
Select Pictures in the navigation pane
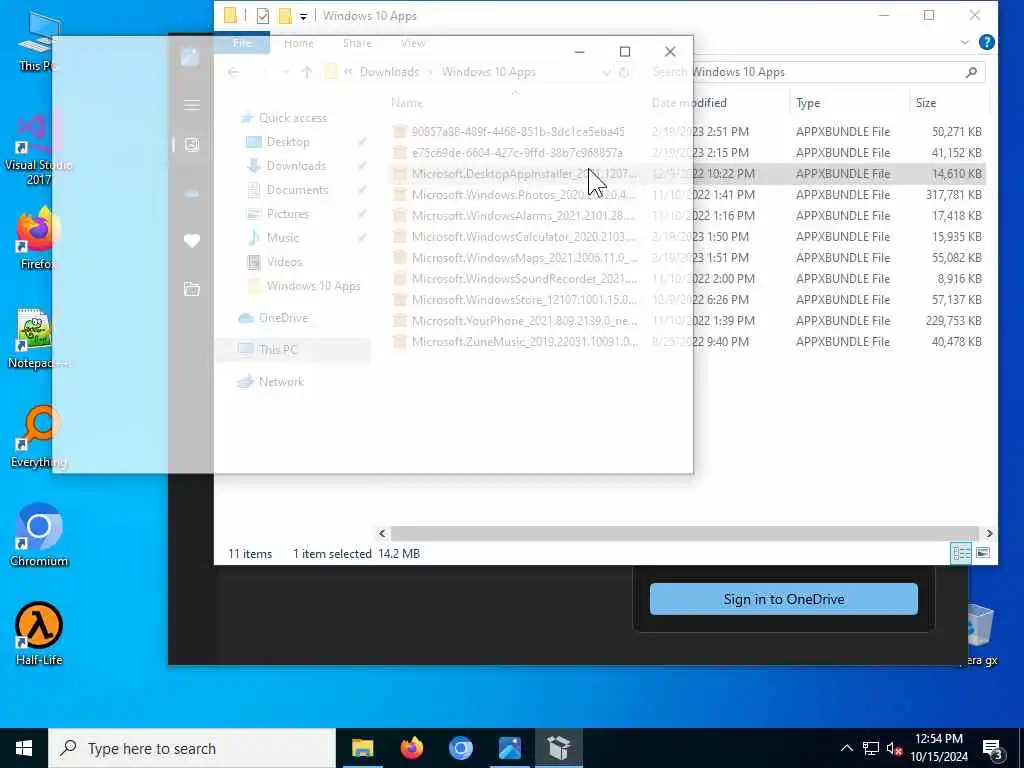tap(287, 214)
